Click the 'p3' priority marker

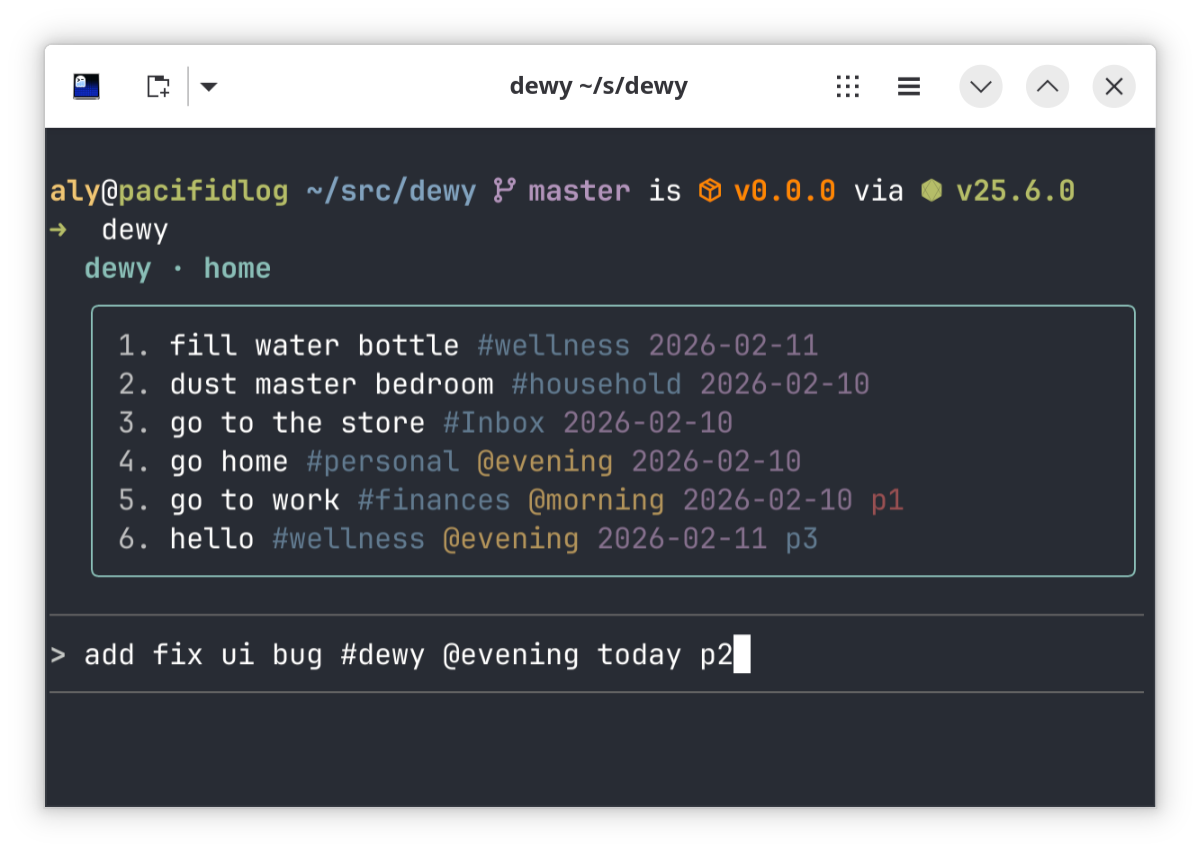(x=802, y=540)
